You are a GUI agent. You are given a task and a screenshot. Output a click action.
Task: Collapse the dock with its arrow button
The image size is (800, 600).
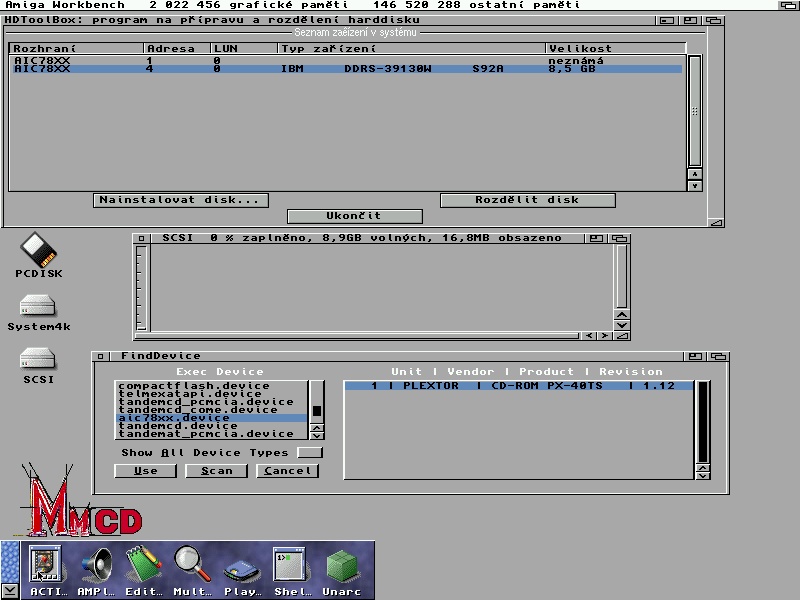point(9,590)
